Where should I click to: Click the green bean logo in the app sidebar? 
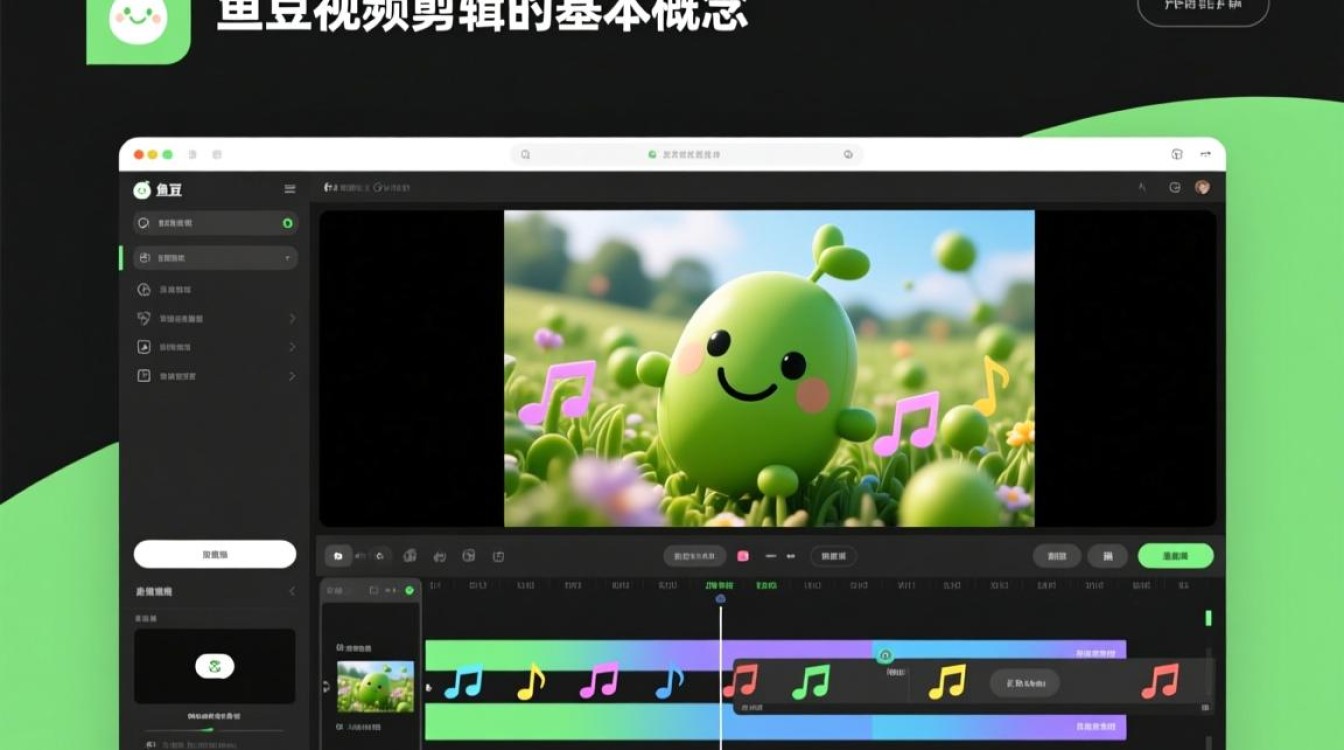(142, 190)
